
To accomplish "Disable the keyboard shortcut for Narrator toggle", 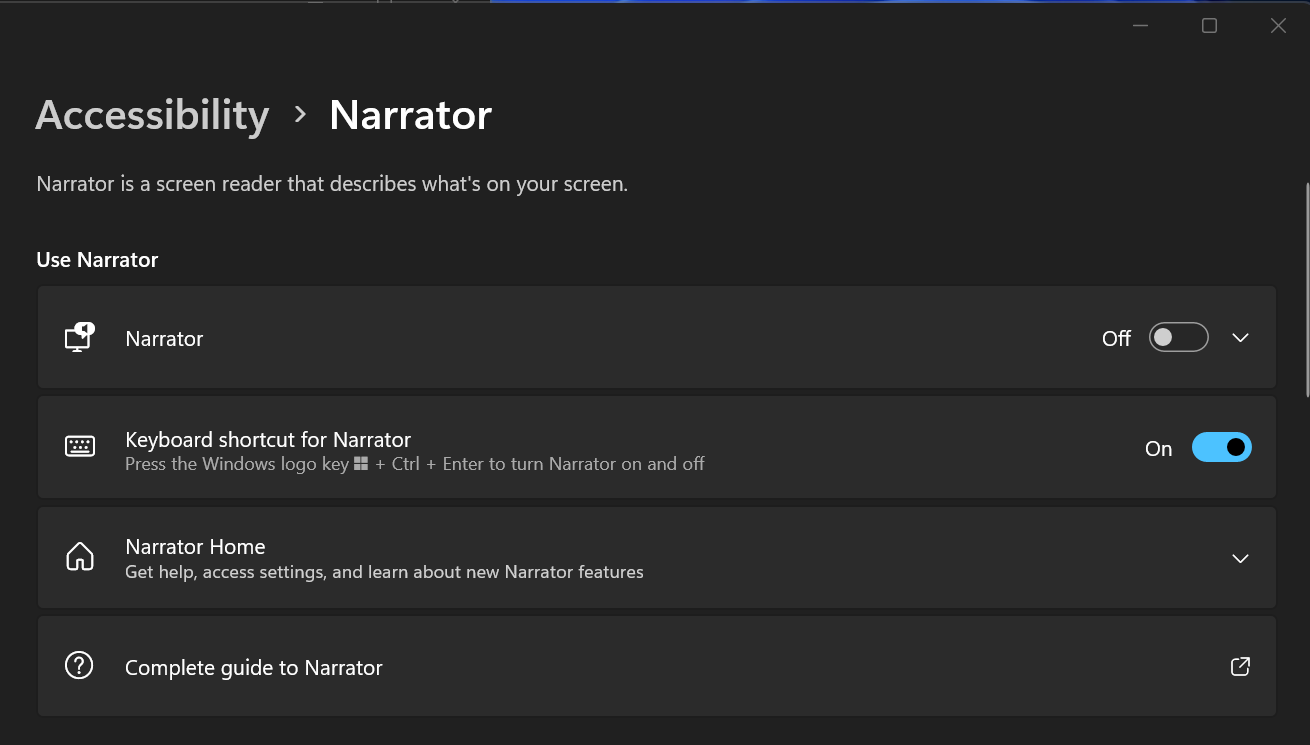I will 1221,448.
